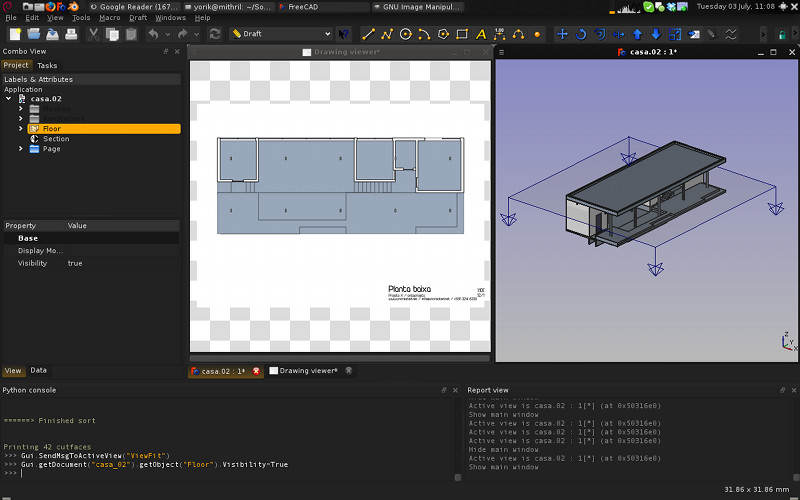The height and width of the screenshot is (500, 800).
Task: Select the Section tree item
Action: 56,139
